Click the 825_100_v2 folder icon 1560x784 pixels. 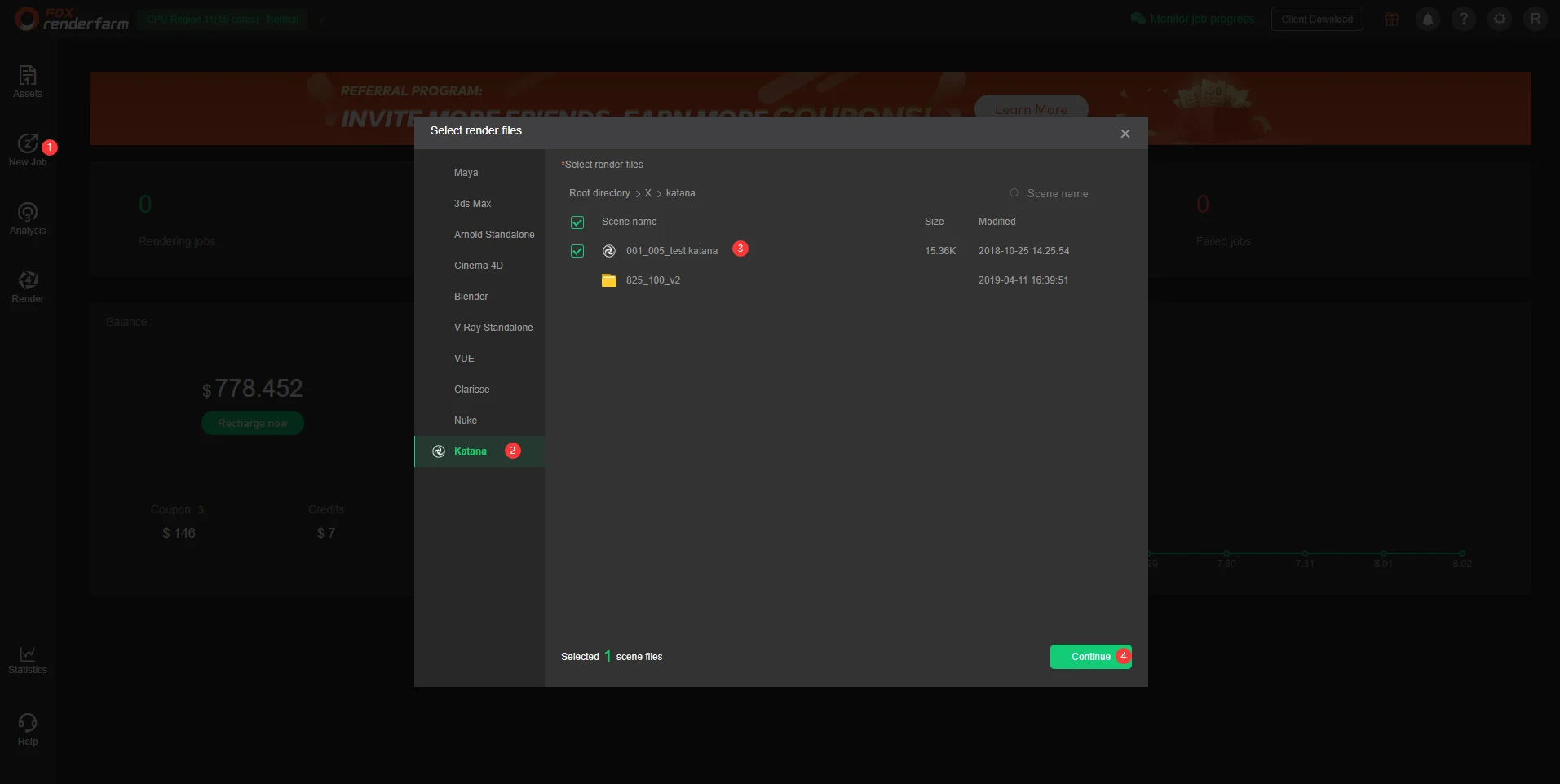[x=609, y=280]
